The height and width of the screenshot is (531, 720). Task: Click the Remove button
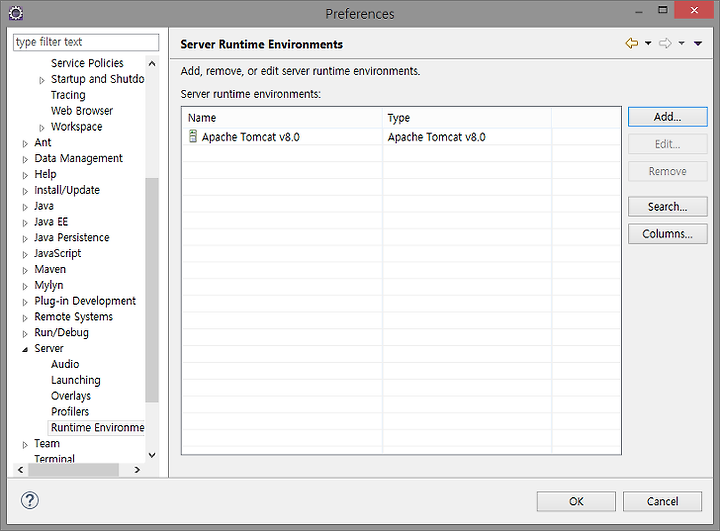click(x=667, y=171)
